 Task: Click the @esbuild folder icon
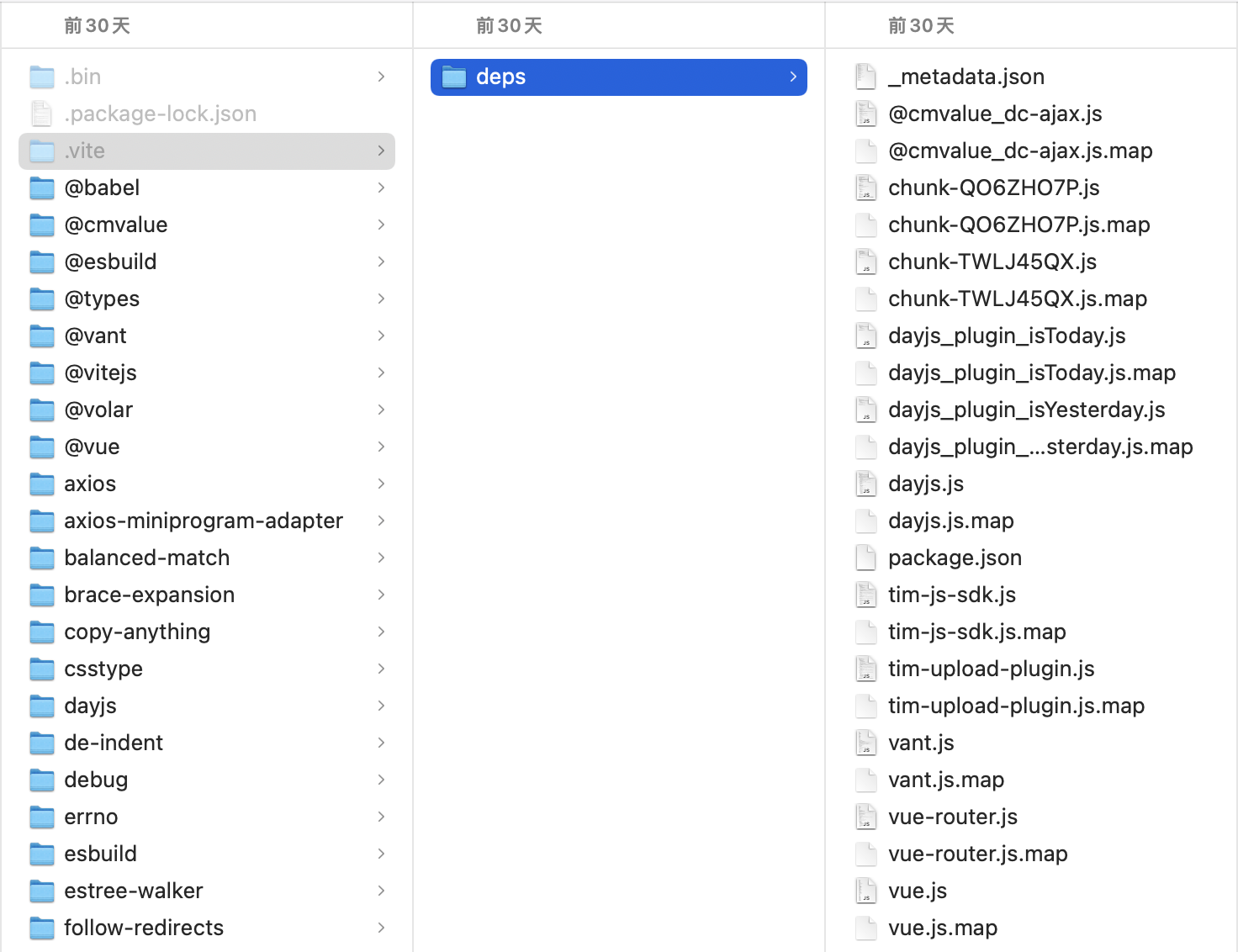[x=42, y=262]
